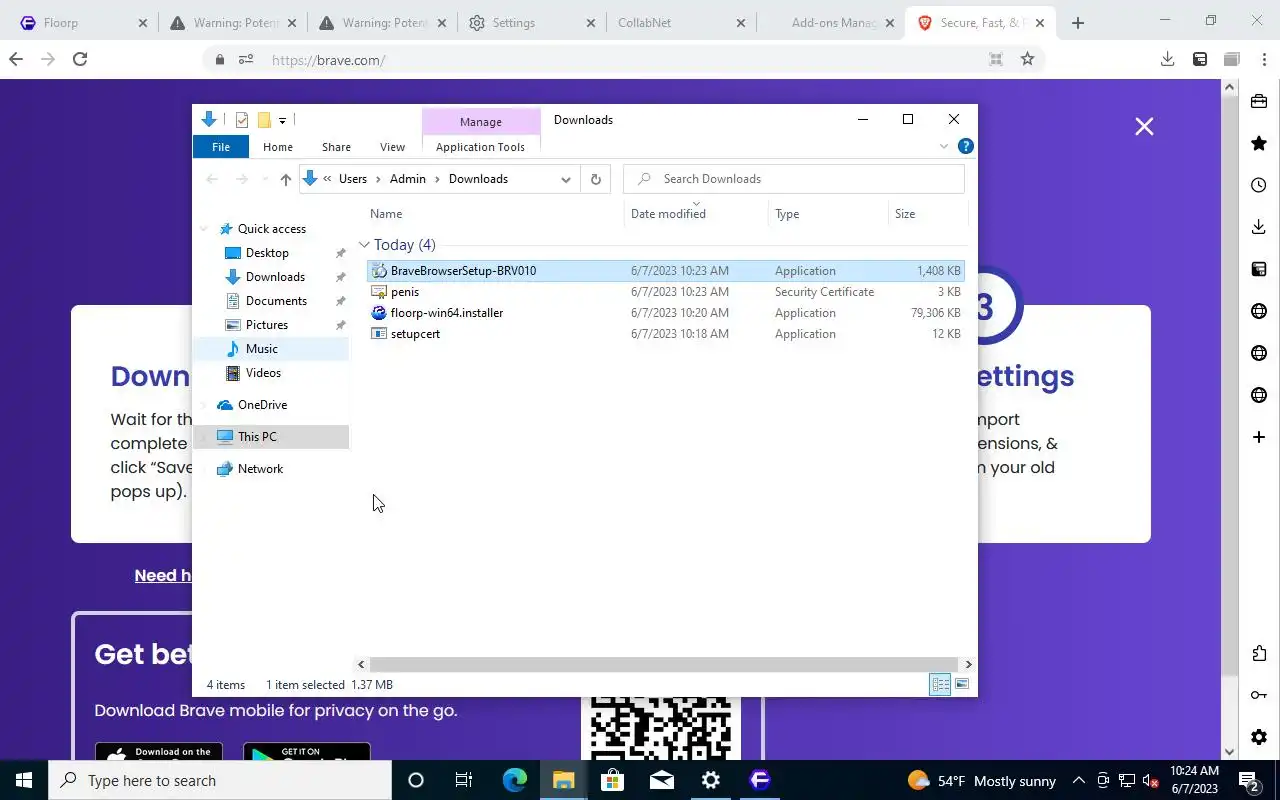The image size is (1280, 800).
Task: Click the lock icon for site security info
Action: pyautogui.click(x=220, y=60)
